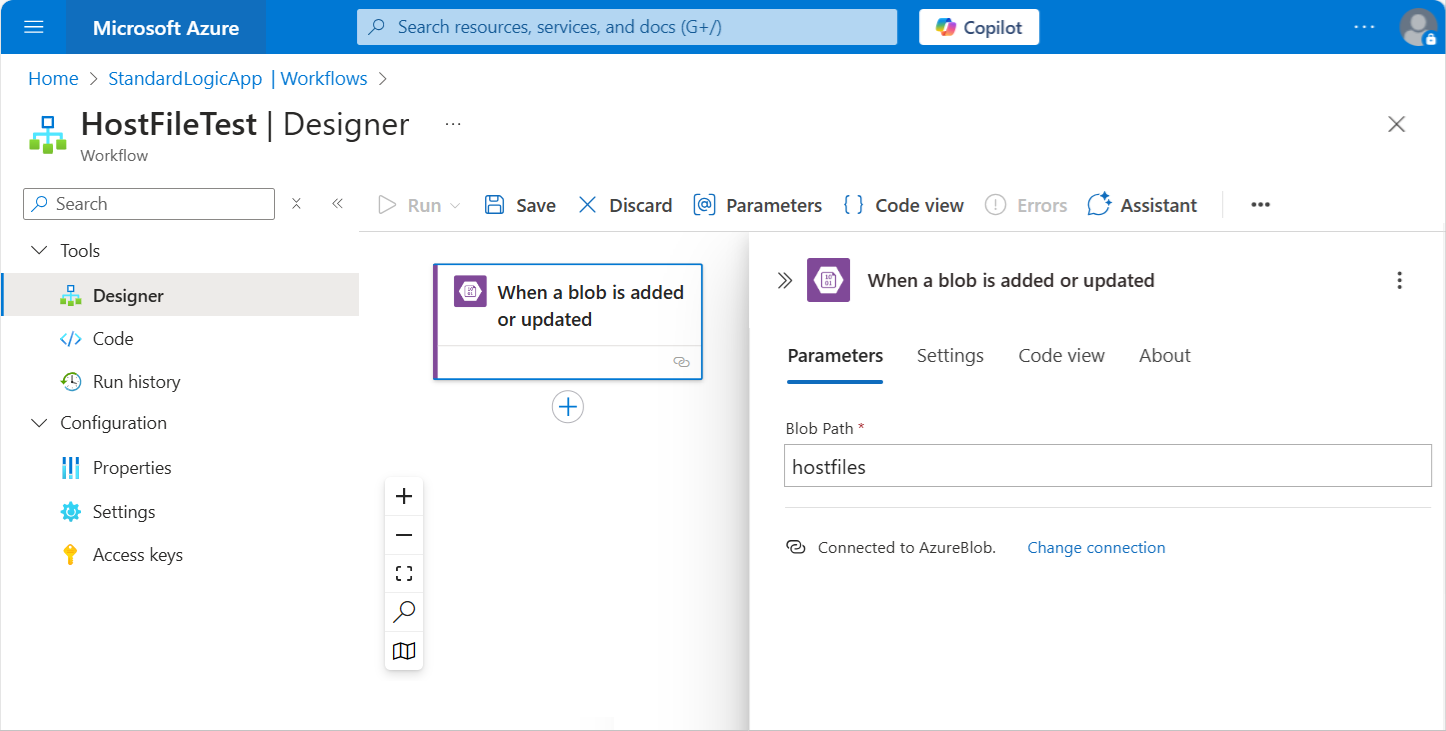Switch to the panel Code view tab
The height and width of the screenshot is (731, 1446).
[x=1061, y=356]
